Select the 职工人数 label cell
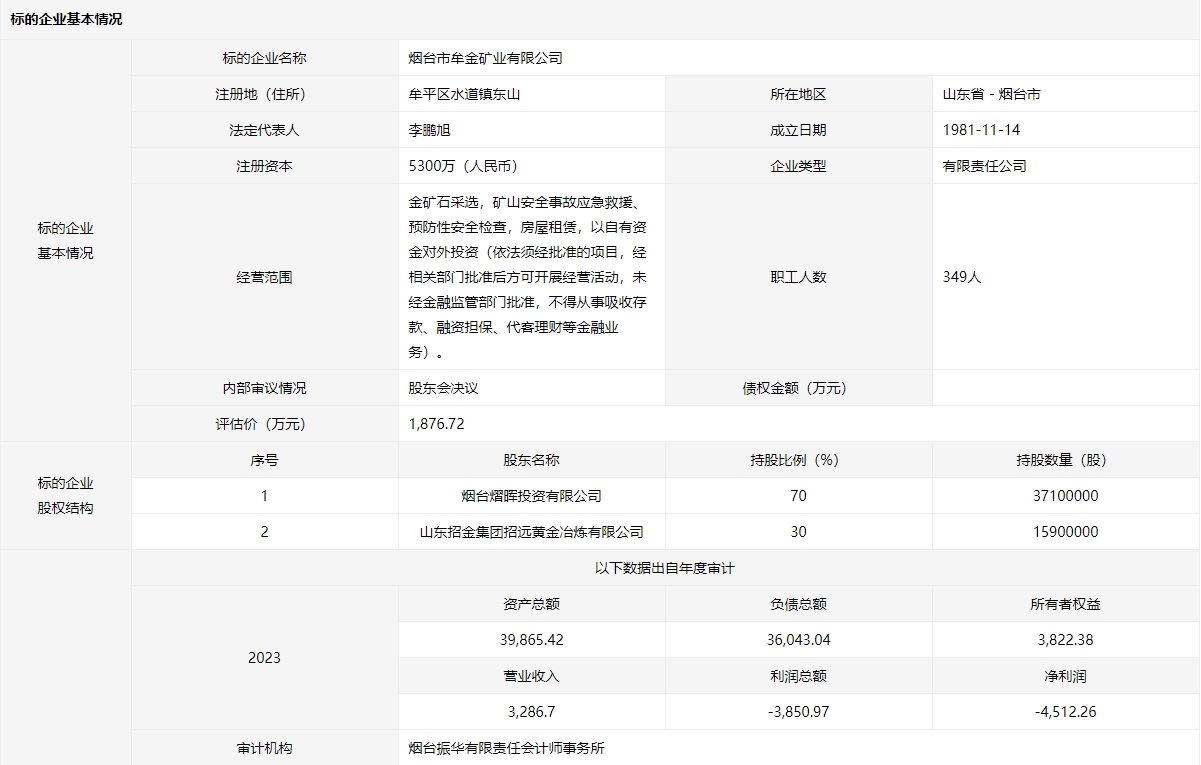Screen dimensions: 1201x765 (798, 277)
